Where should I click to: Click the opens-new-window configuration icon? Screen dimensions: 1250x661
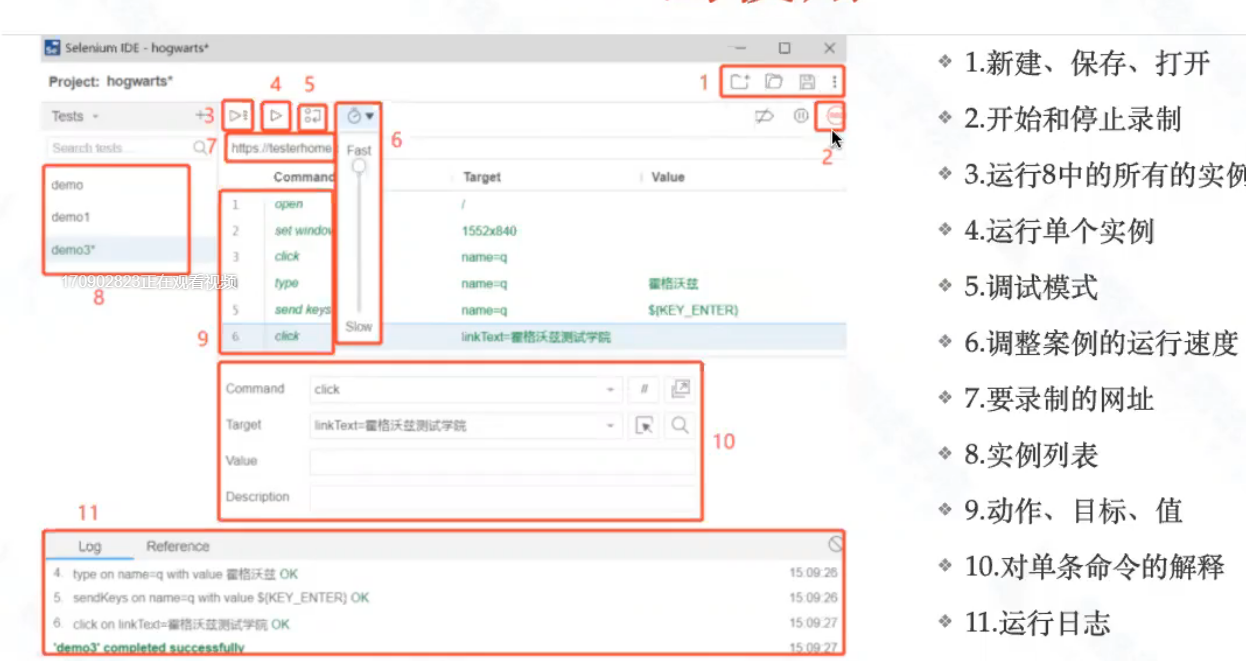coord(680,389)
